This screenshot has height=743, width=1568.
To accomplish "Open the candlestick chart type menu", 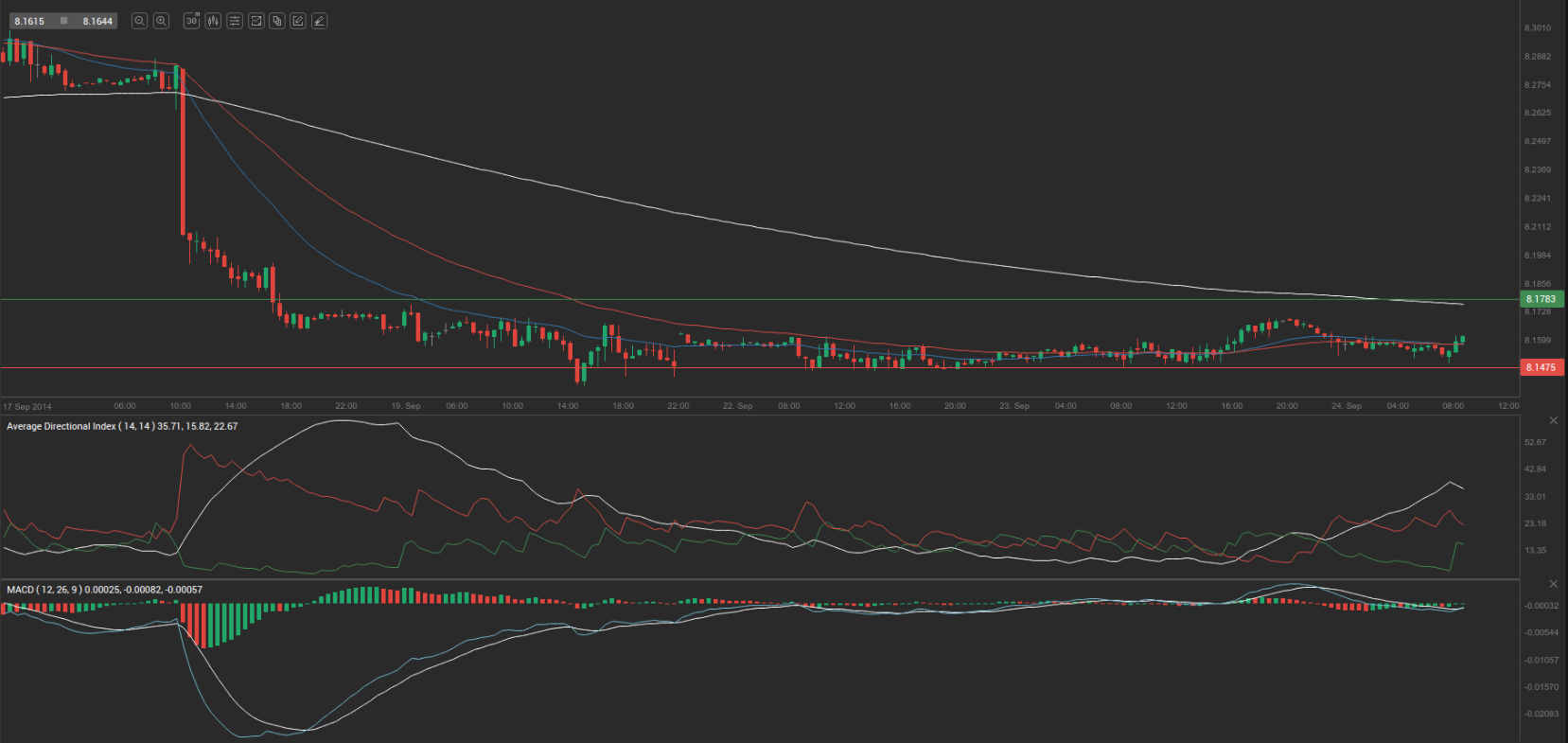I will coord(213,21).
